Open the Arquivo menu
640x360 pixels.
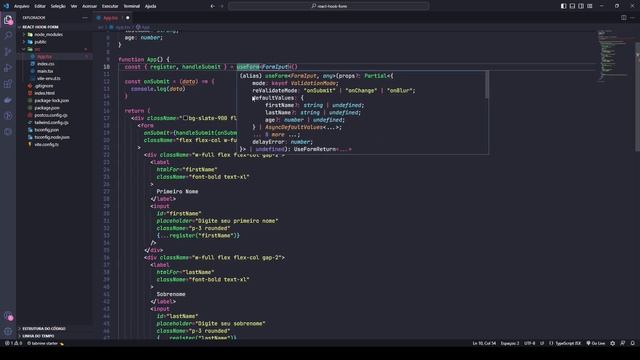pos(22,6)
